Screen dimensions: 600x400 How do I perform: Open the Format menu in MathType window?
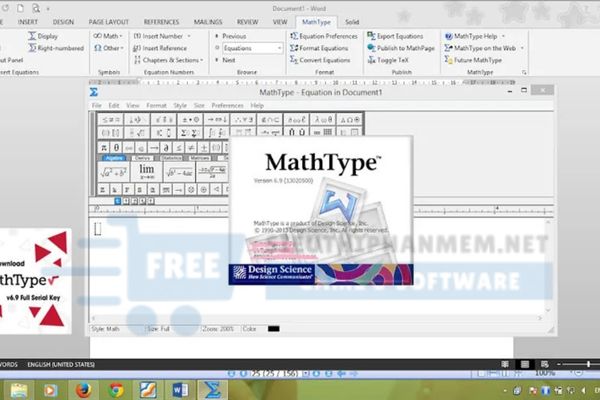point(156,105)
